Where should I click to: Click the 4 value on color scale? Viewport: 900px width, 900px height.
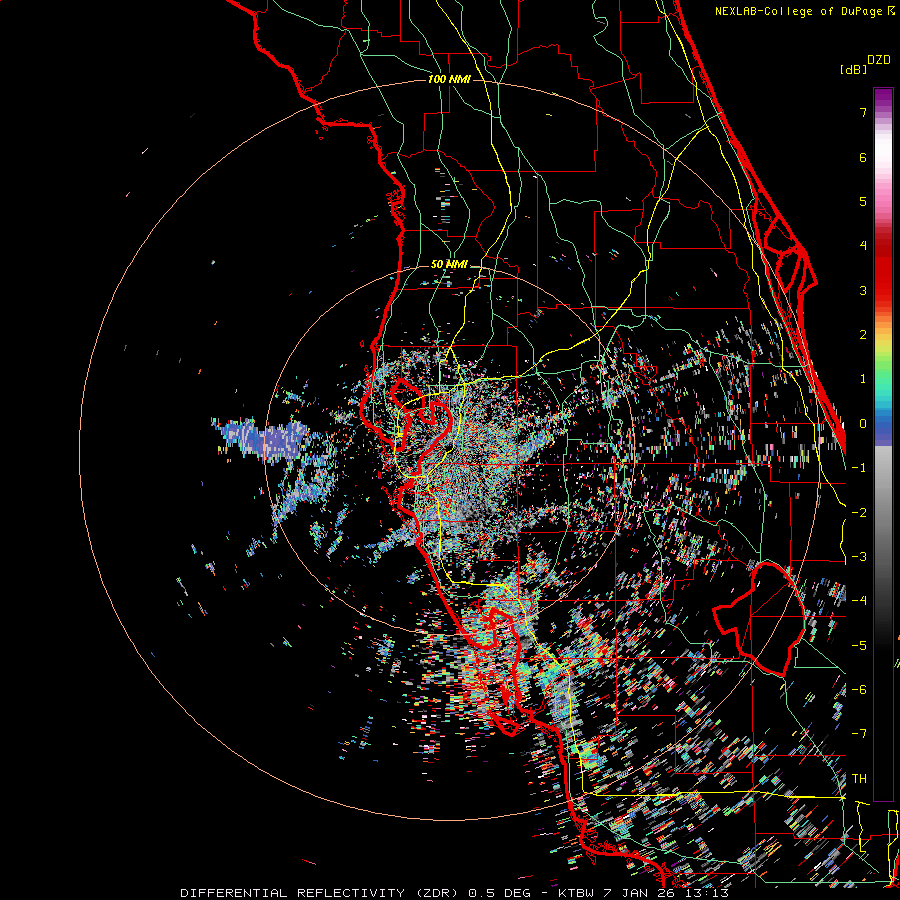click(x=863, y=246)
